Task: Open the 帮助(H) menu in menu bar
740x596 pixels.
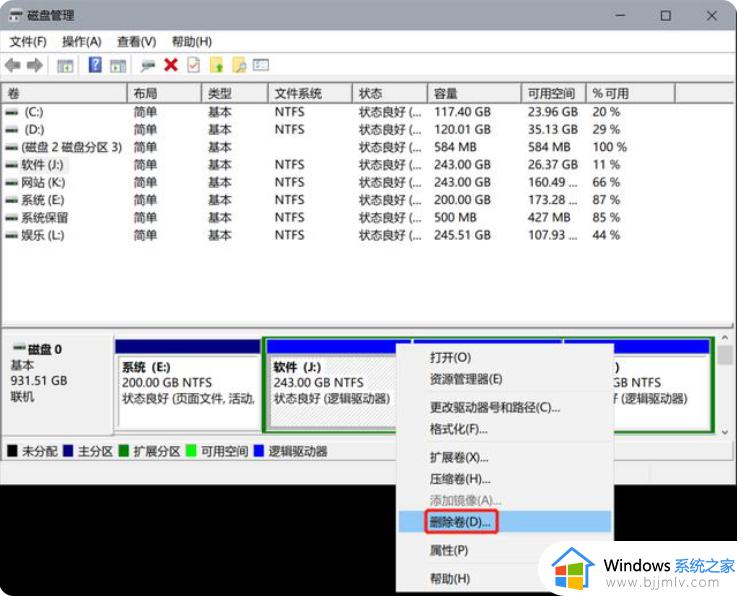Action: coord(192,42)
